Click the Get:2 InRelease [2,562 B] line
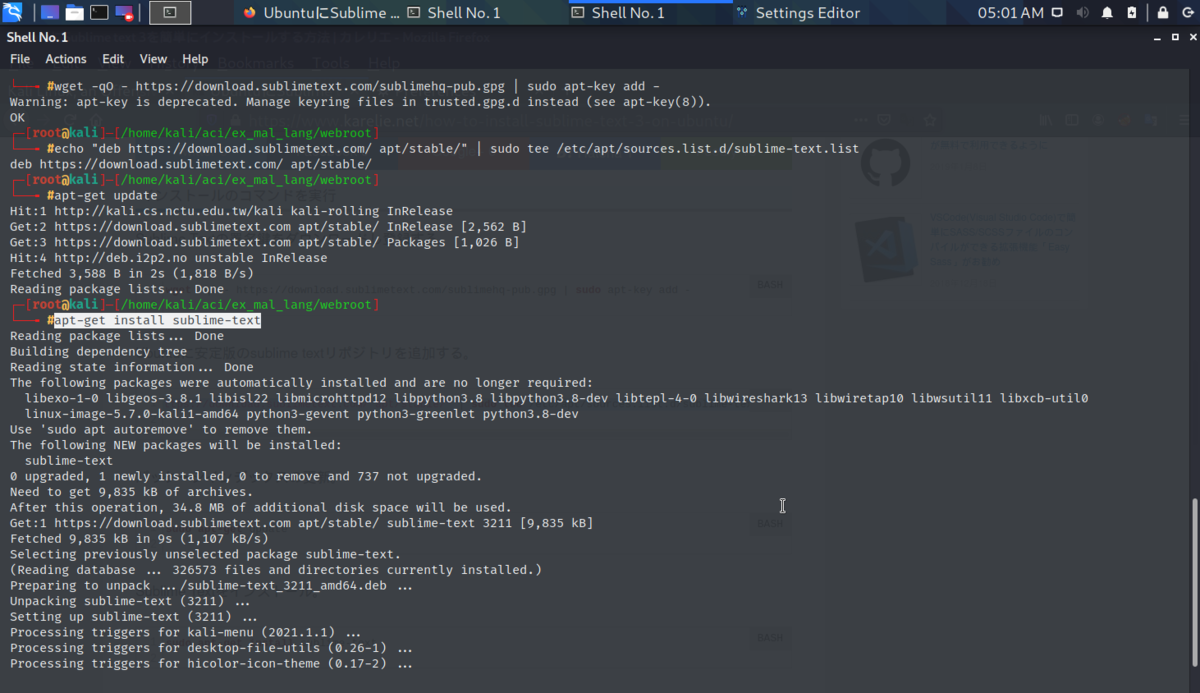The image size is (1200, 693). coord(268,227)
